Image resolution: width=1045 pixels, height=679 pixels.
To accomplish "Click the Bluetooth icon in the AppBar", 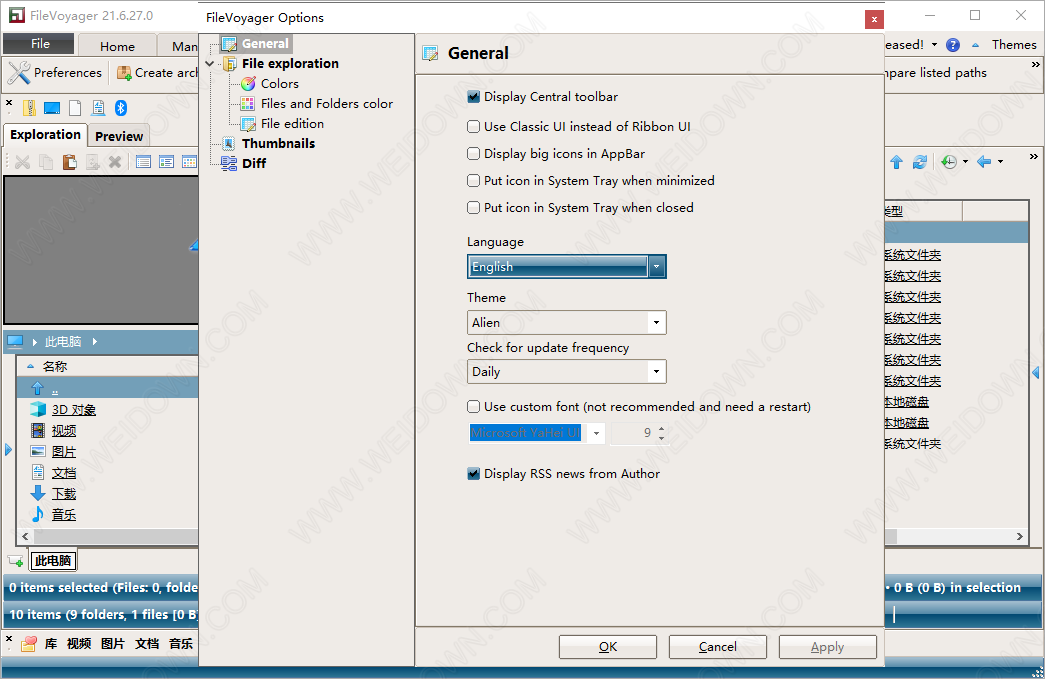I will (121, 108).
